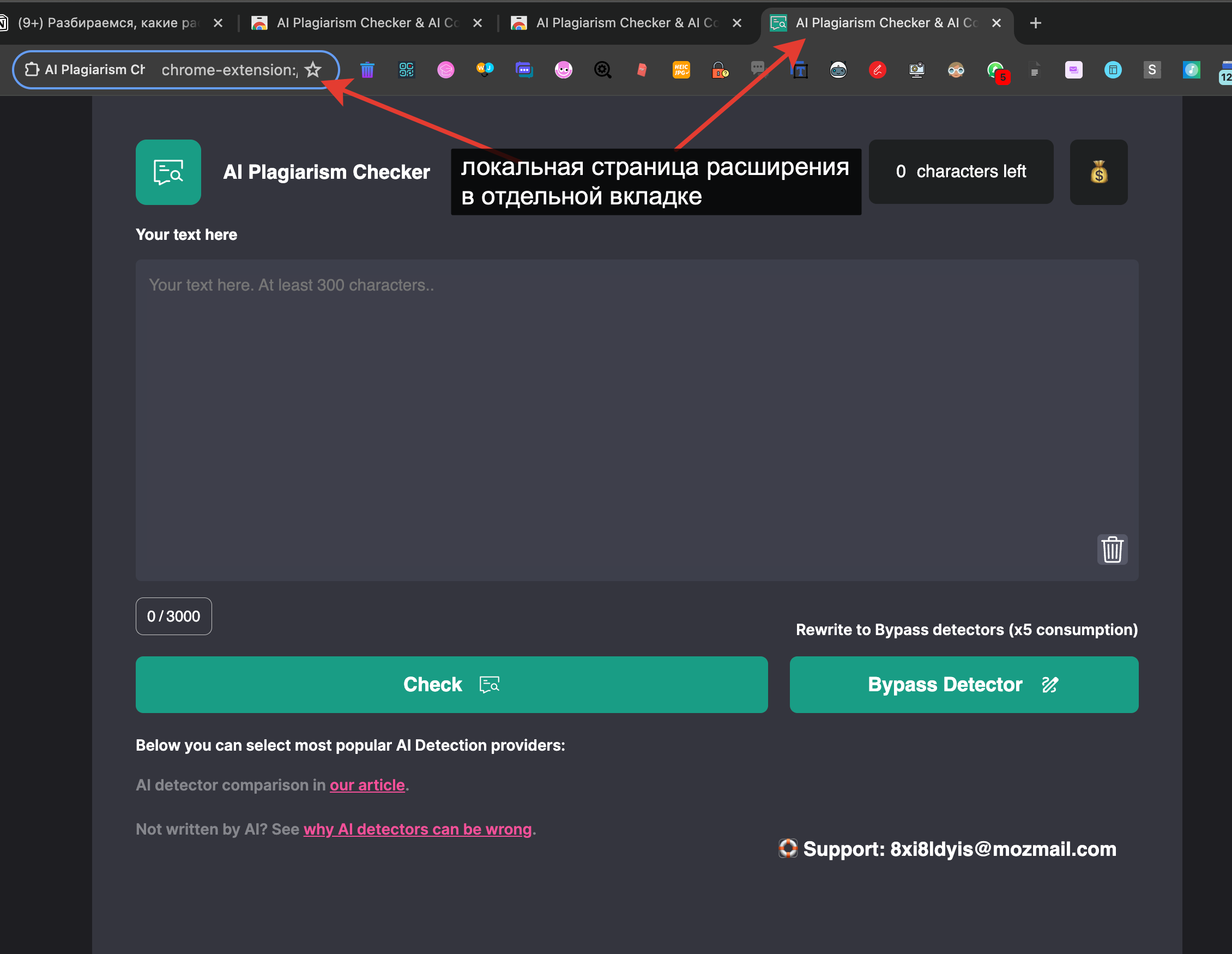The height and width of the screenshot is (954, 1232).
Task: Click the robot face extension icon
Action: coord(838,70)
